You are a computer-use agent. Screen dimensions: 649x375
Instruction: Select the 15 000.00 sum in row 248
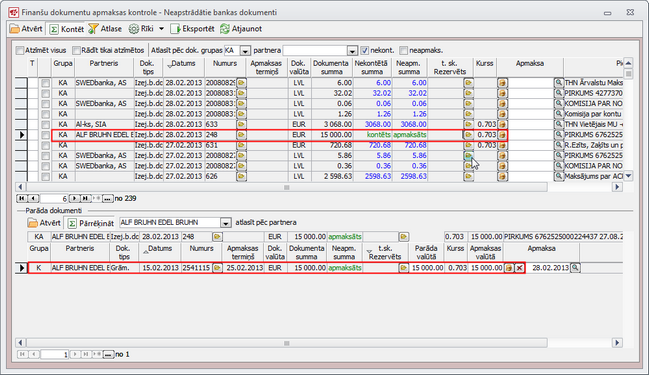(332, 135)
